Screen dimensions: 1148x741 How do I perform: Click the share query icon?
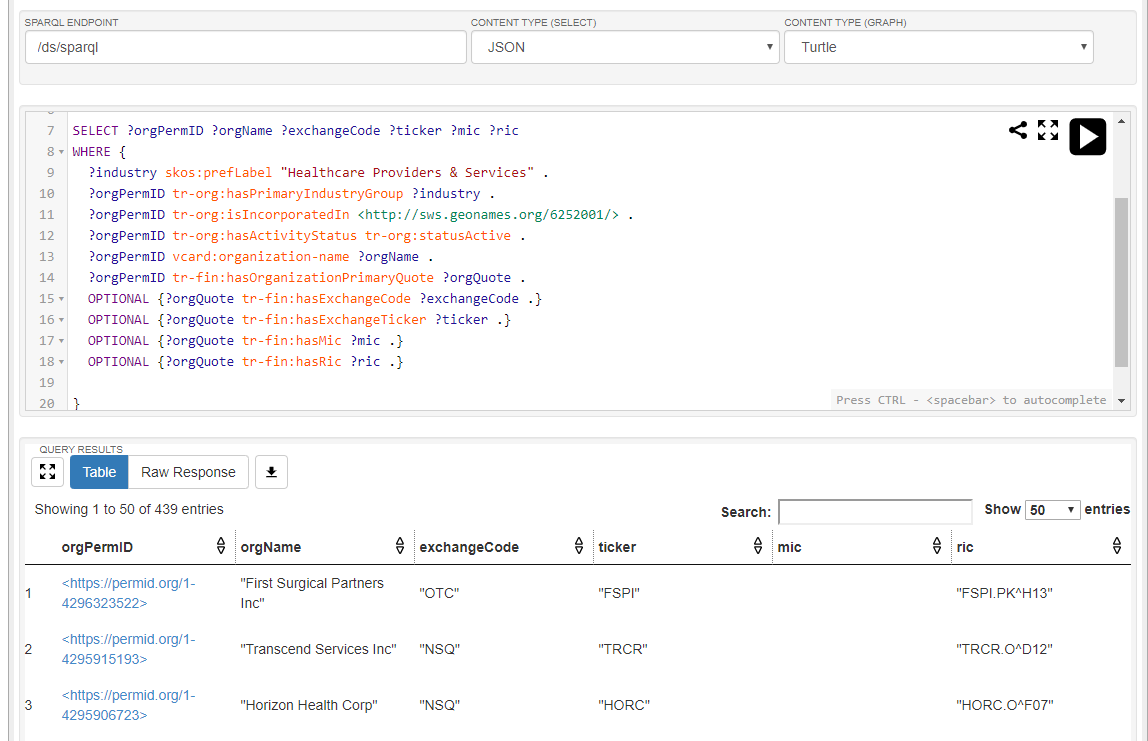click(1017, 130)
